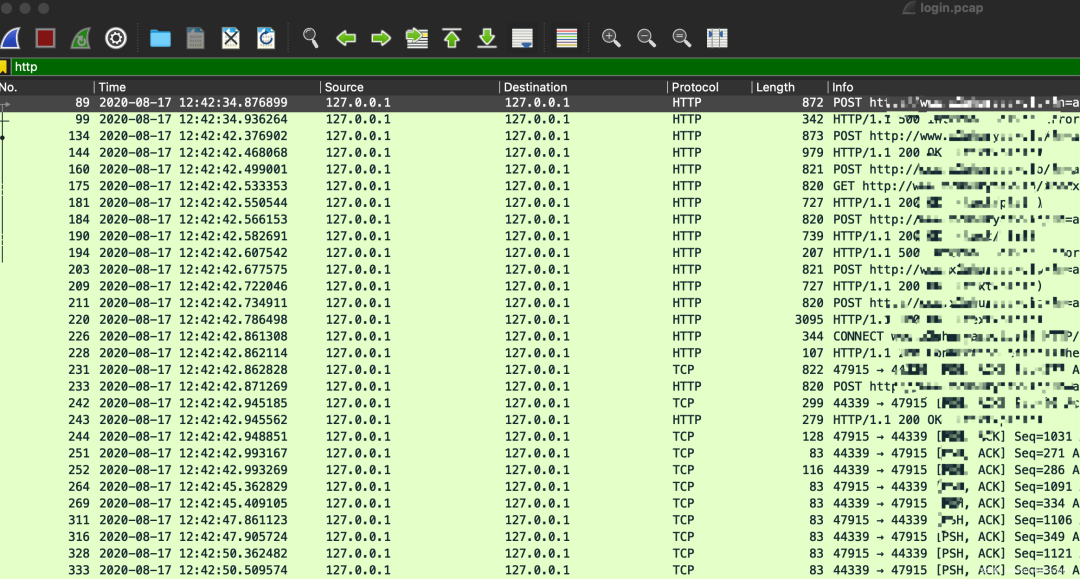
Task: Select packet 252 with Seq=286
Action: pos(540,470)
